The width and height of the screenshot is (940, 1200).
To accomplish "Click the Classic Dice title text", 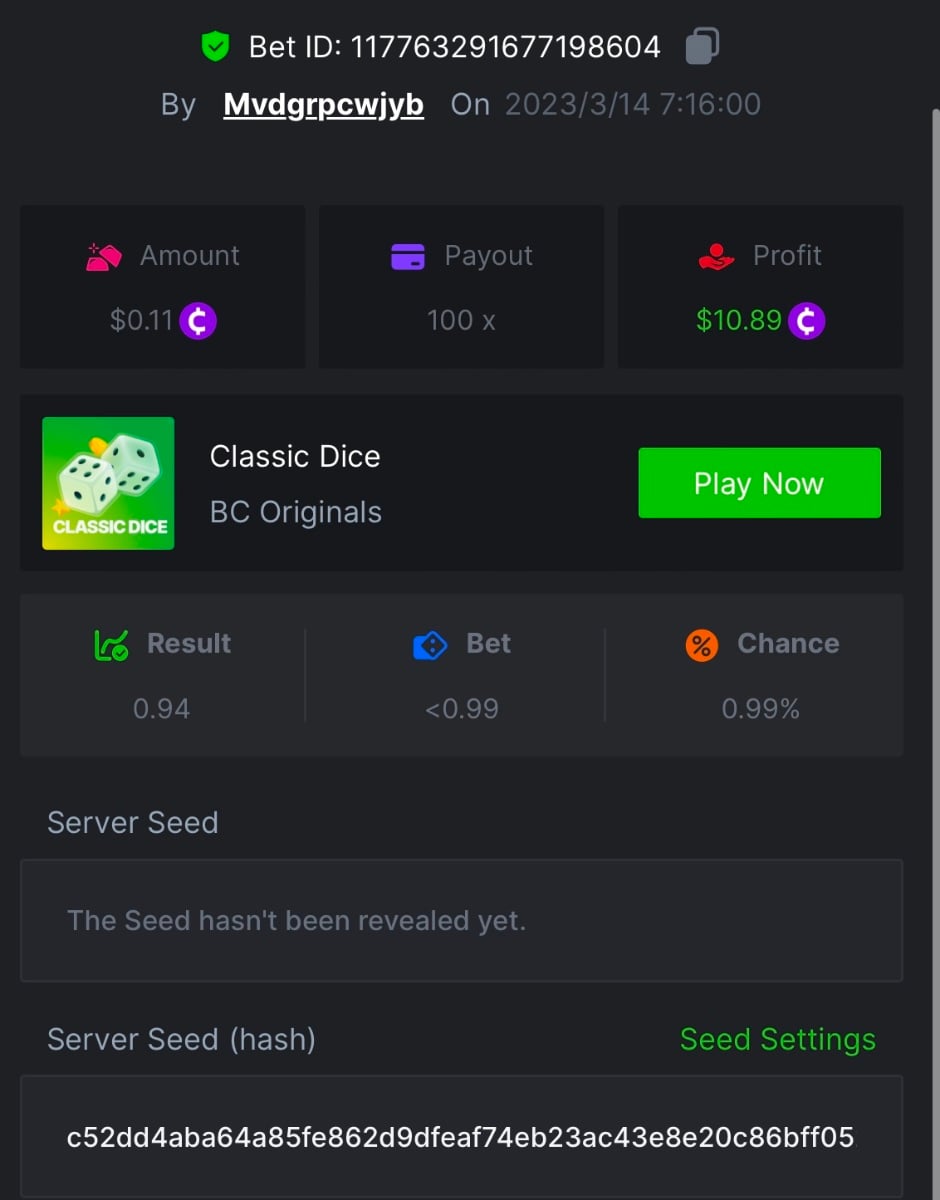I will (x=295, y=457).
